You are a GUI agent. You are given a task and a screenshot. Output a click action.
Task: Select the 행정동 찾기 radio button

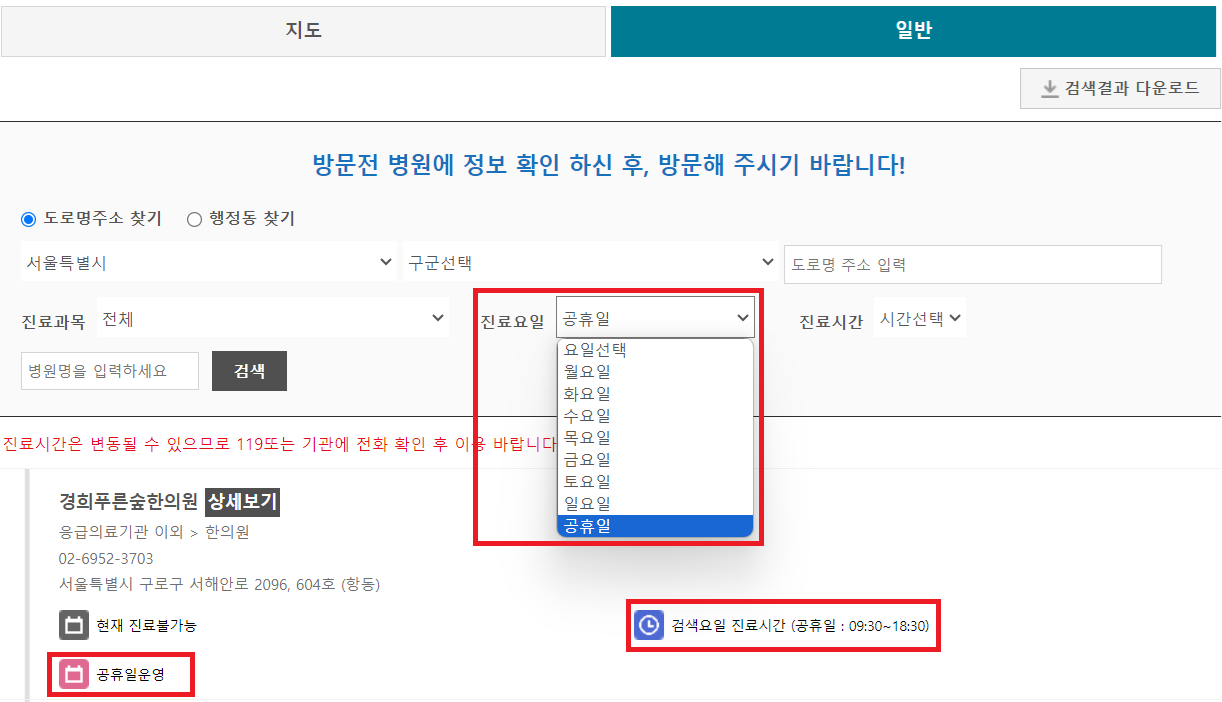point(194,219)
